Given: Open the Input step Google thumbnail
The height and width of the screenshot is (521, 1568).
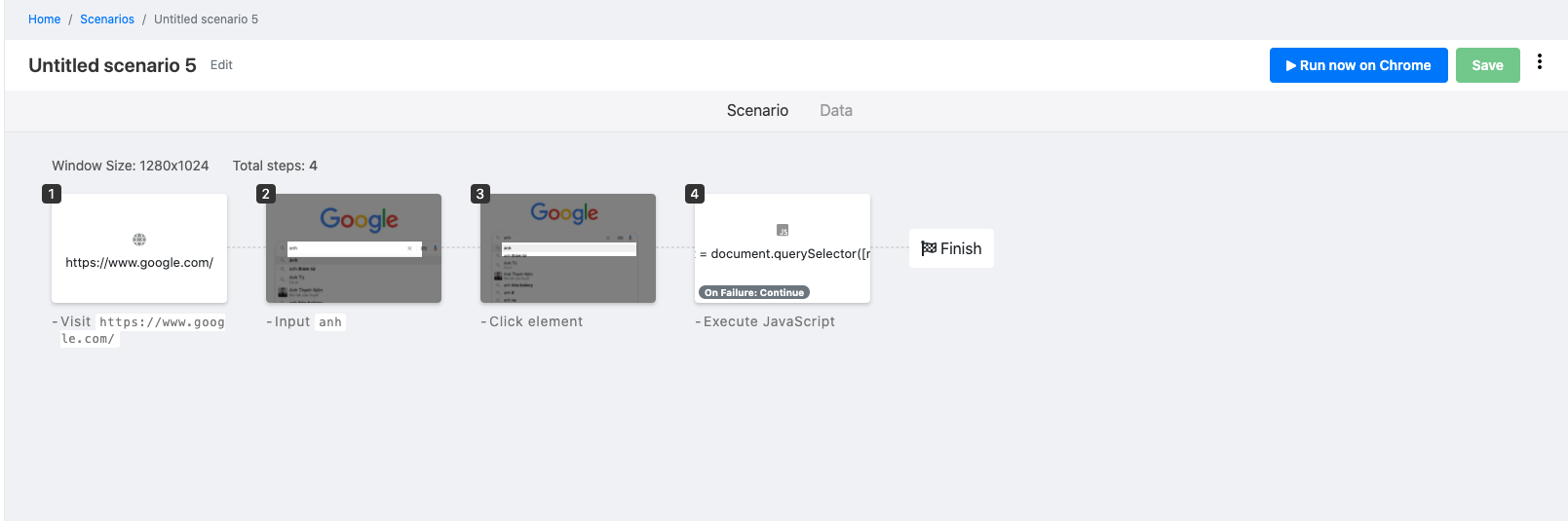Looking at the screenshot, I should [354, 248].
